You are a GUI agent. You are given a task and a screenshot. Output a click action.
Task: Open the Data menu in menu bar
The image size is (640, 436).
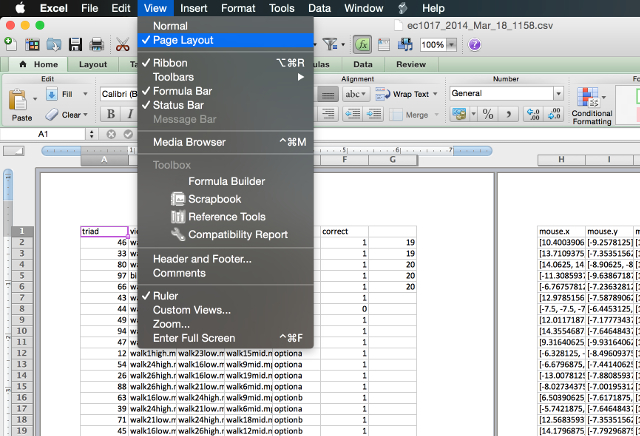pos(319,8)
